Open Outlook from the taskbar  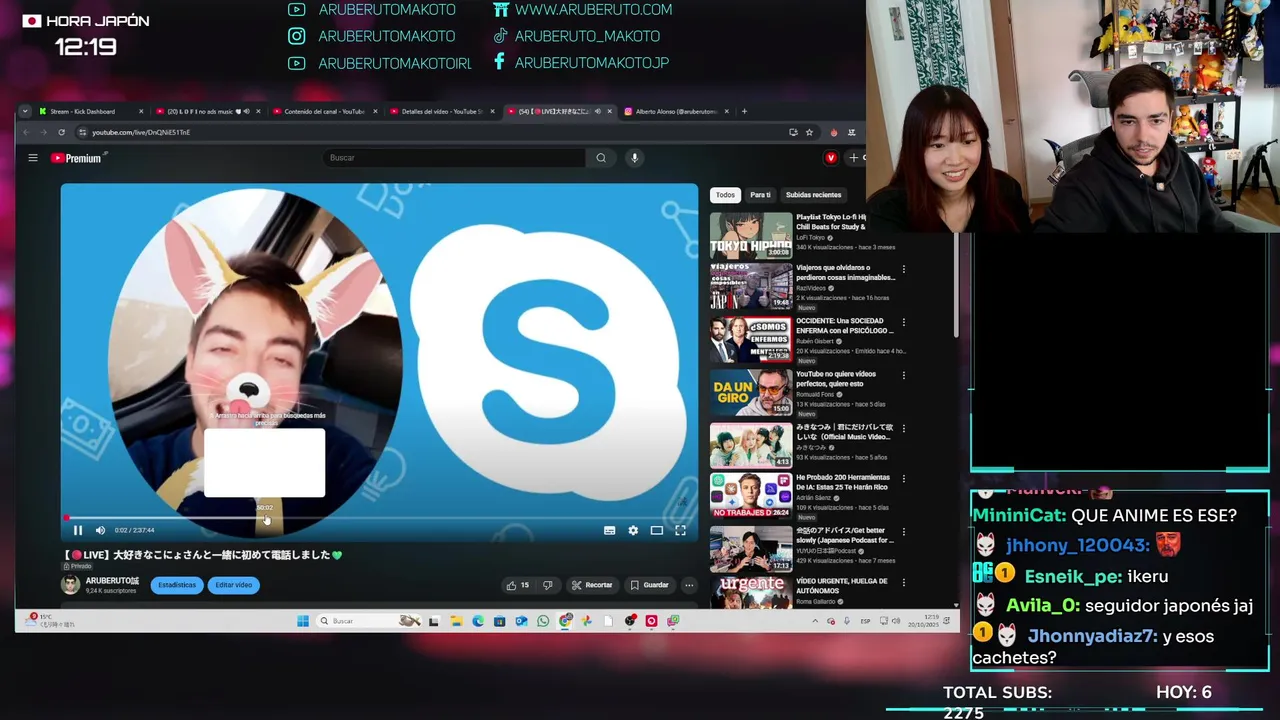click(521, 621)
